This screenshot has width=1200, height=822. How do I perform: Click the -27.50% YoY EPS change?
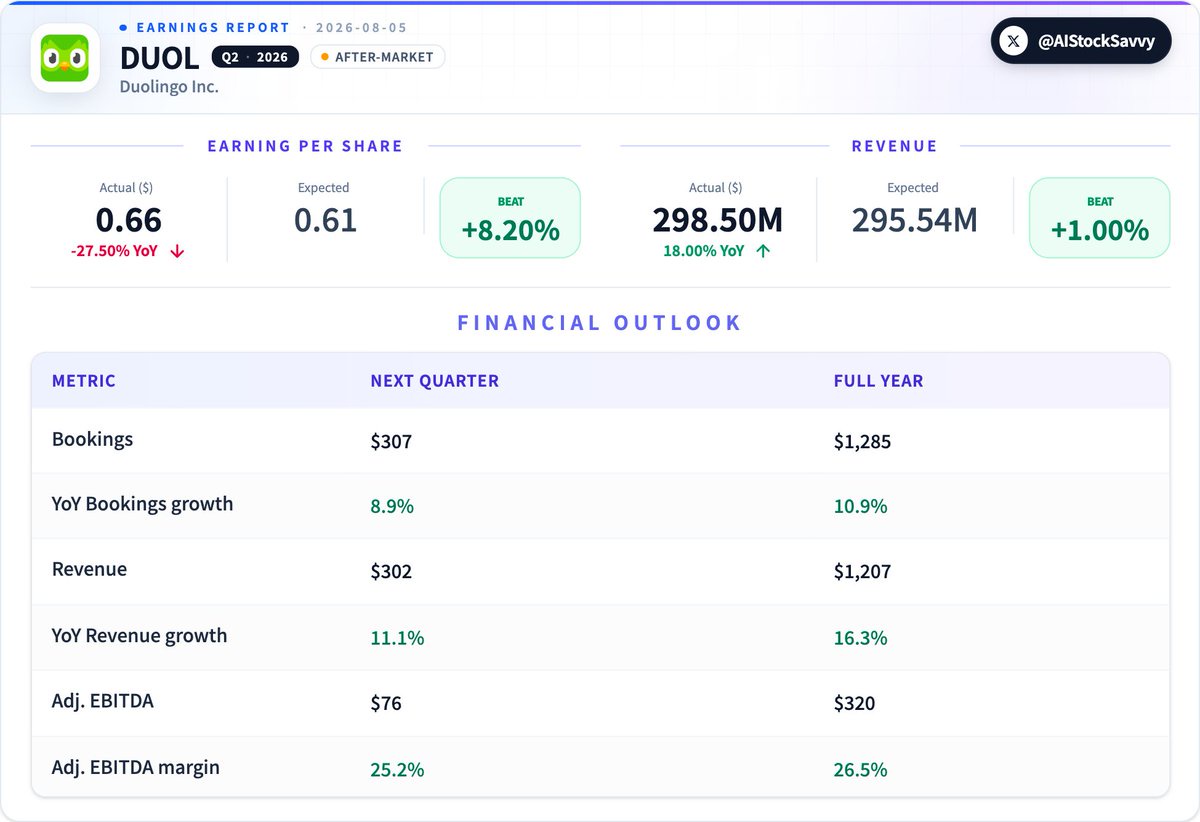click(115, 251)
